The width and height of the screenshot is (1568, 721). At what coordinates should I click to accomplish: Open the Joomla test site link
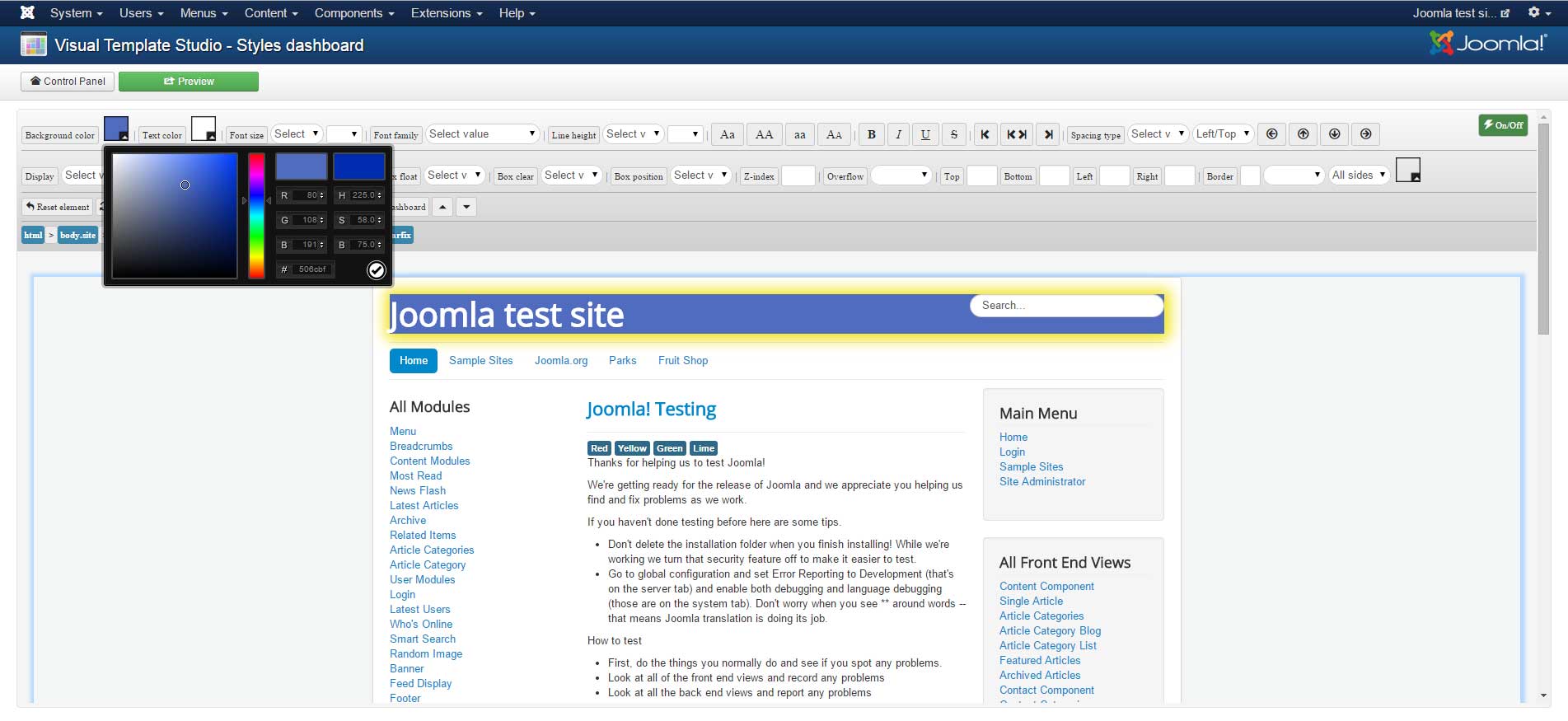pyautogui.click(x=1461, y=13)
